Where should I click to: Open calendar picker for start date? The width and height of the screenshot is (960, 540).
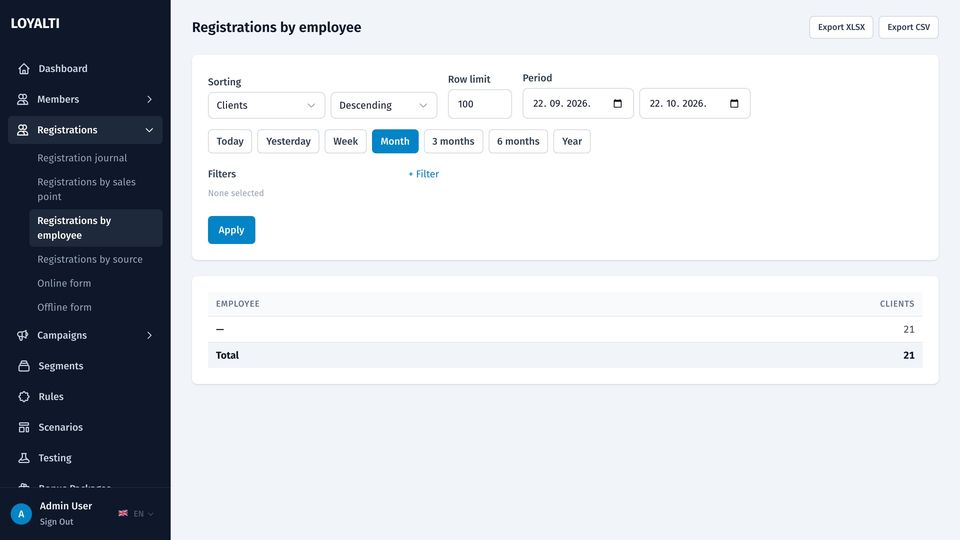618,103
